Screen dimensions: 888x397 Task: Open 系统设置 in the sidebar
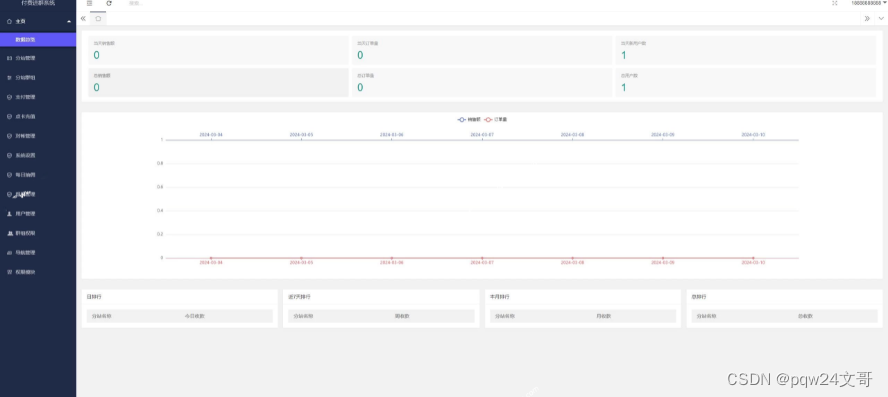click(38, 155)
